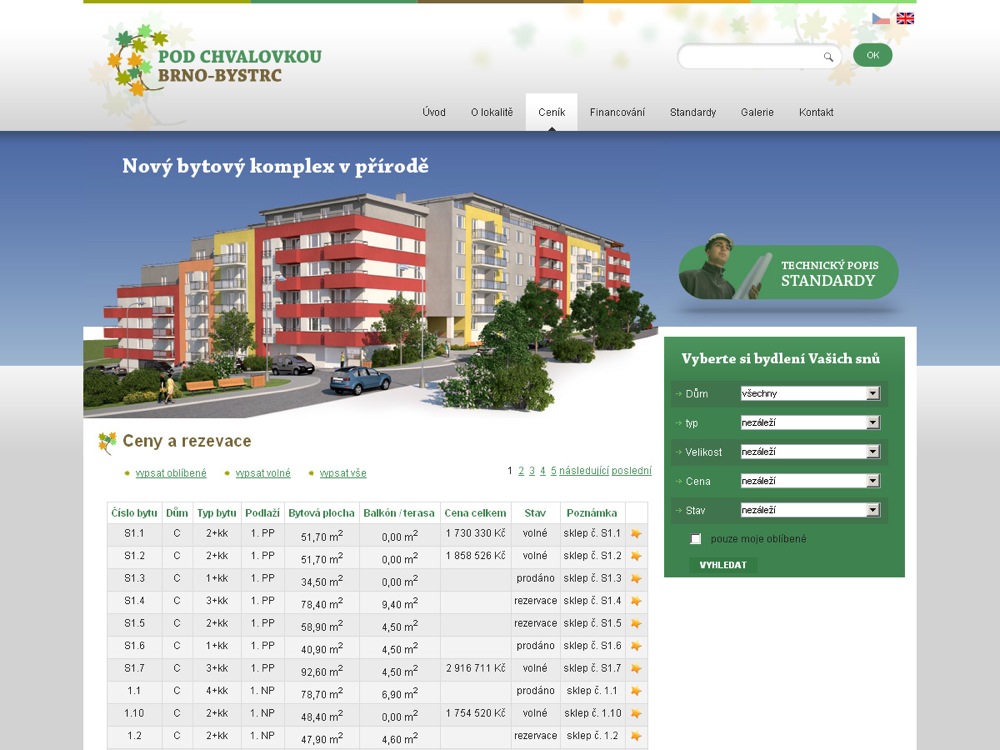This screenshot has height=750, width=1000.
Task: Open the Financování menu item
Action: tap(617, 112)
